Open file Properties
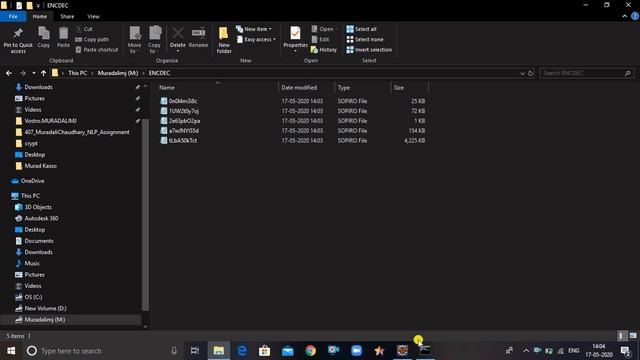 [295, 40]
